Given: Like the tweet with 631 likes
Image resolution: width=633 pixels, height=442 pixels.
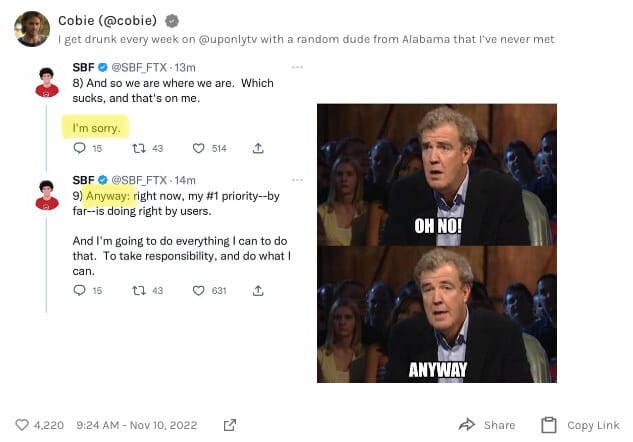Looking at the screenshot, I should tap(198, 290).
